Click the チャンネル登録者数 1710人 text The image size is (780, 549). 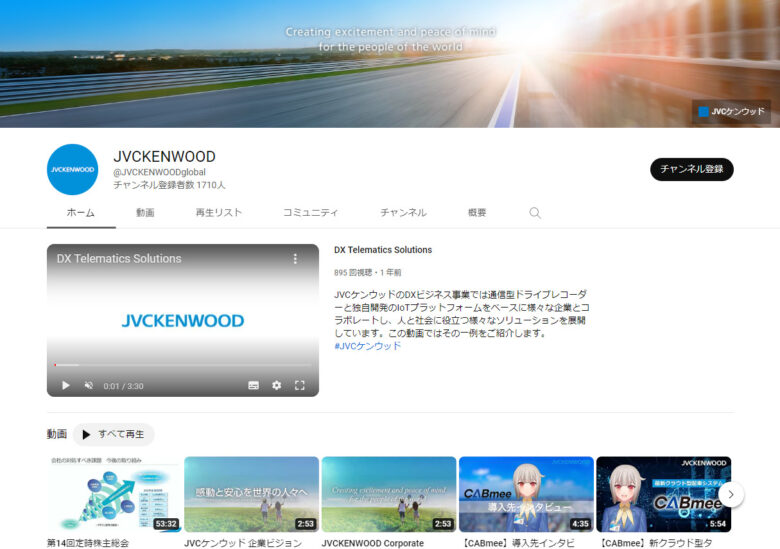169,185
